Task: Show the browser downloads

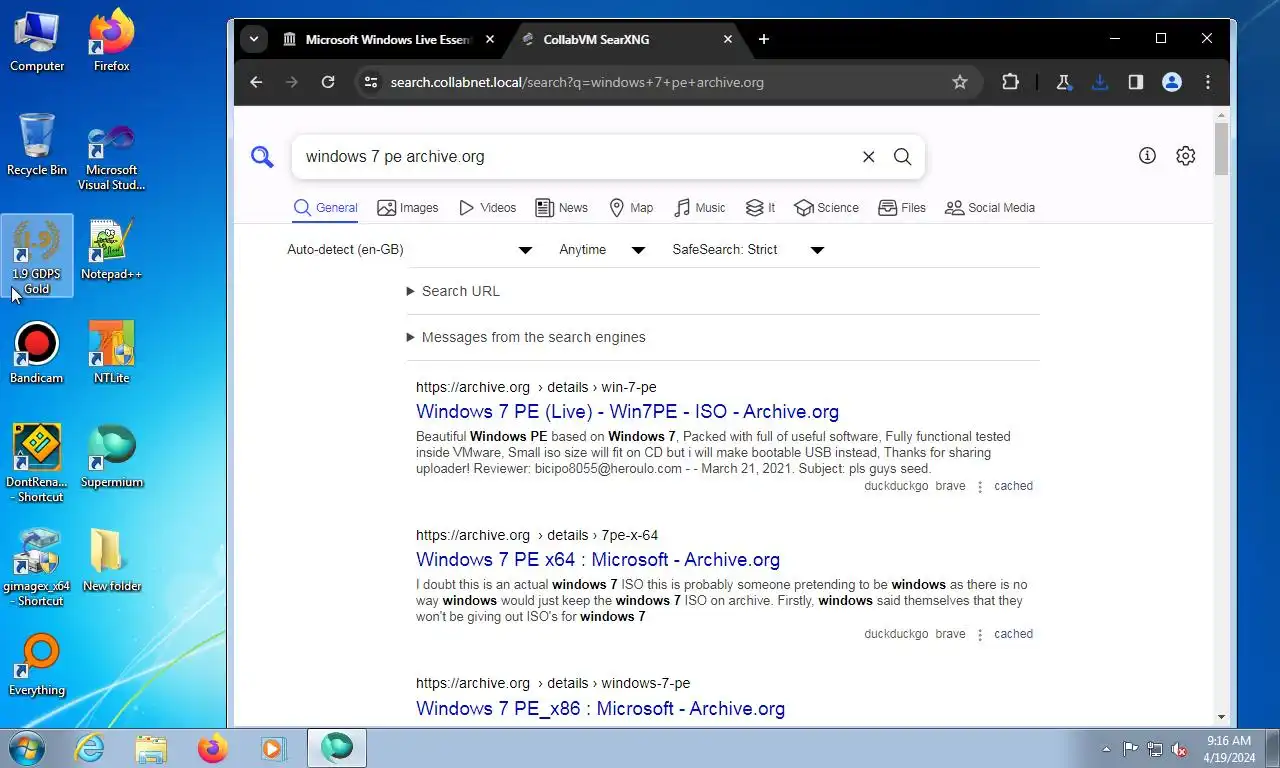Action: click(1100, 82)
